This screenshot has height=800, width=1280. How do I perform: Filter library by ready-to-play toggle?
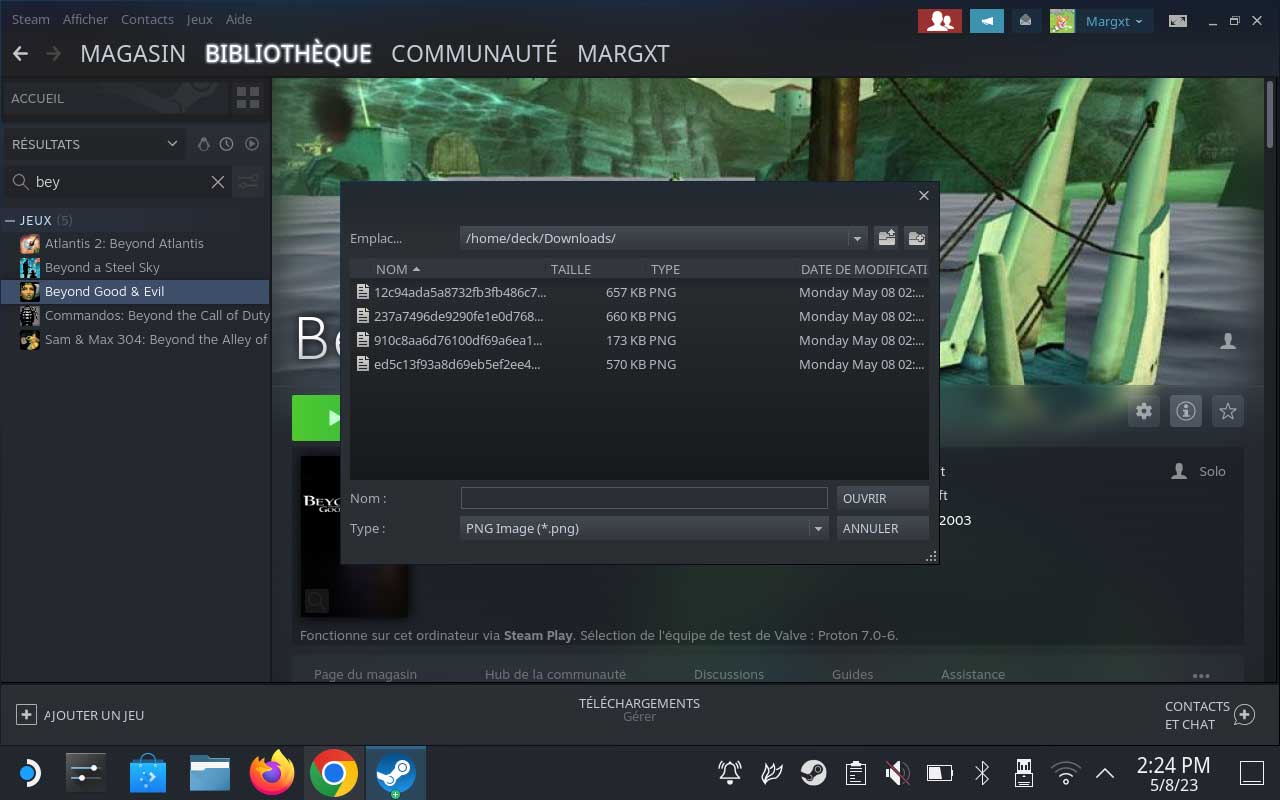click(x=252, y=144)
